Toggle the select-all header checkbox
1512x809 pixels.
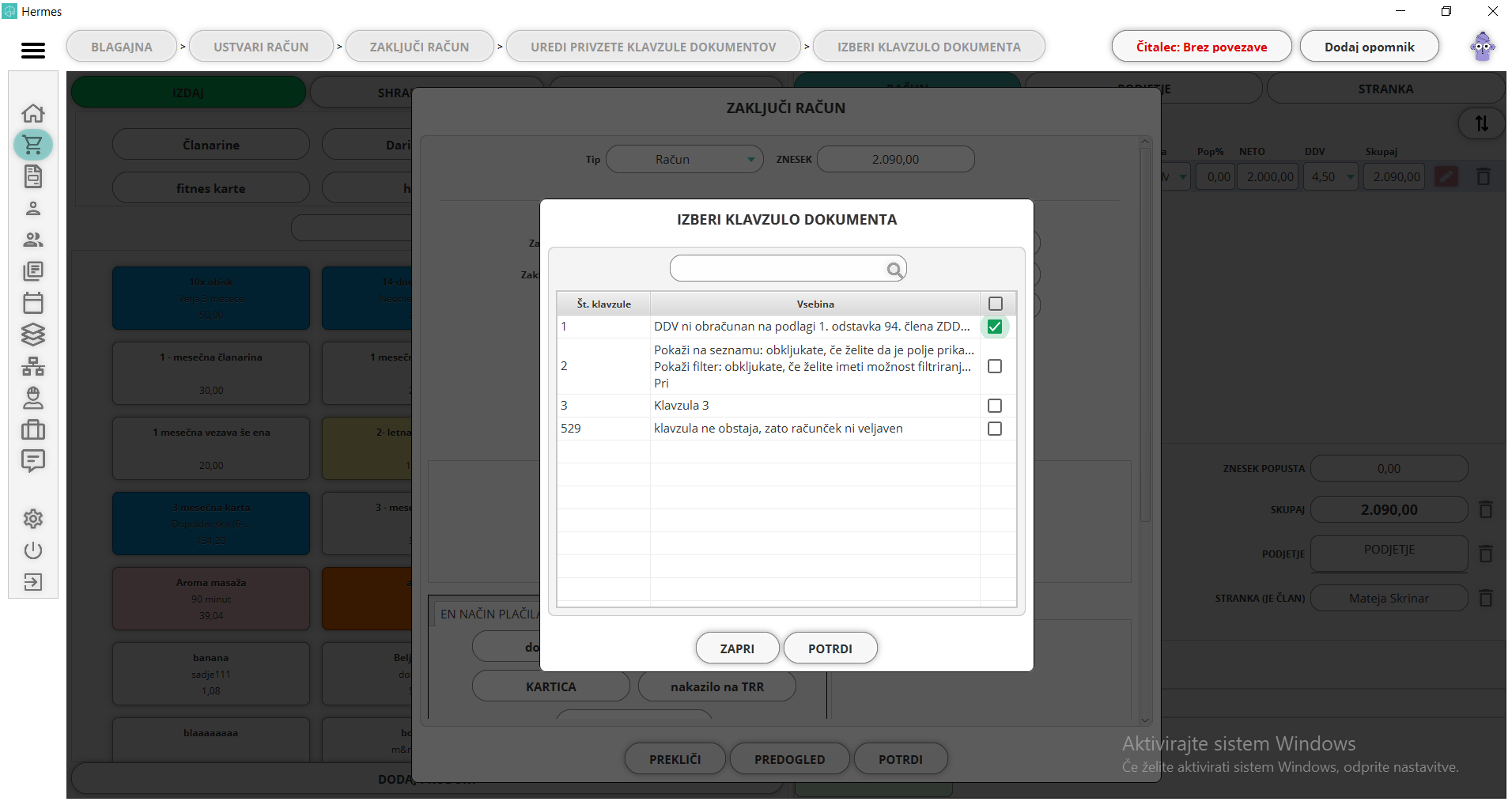pos(996,304)
